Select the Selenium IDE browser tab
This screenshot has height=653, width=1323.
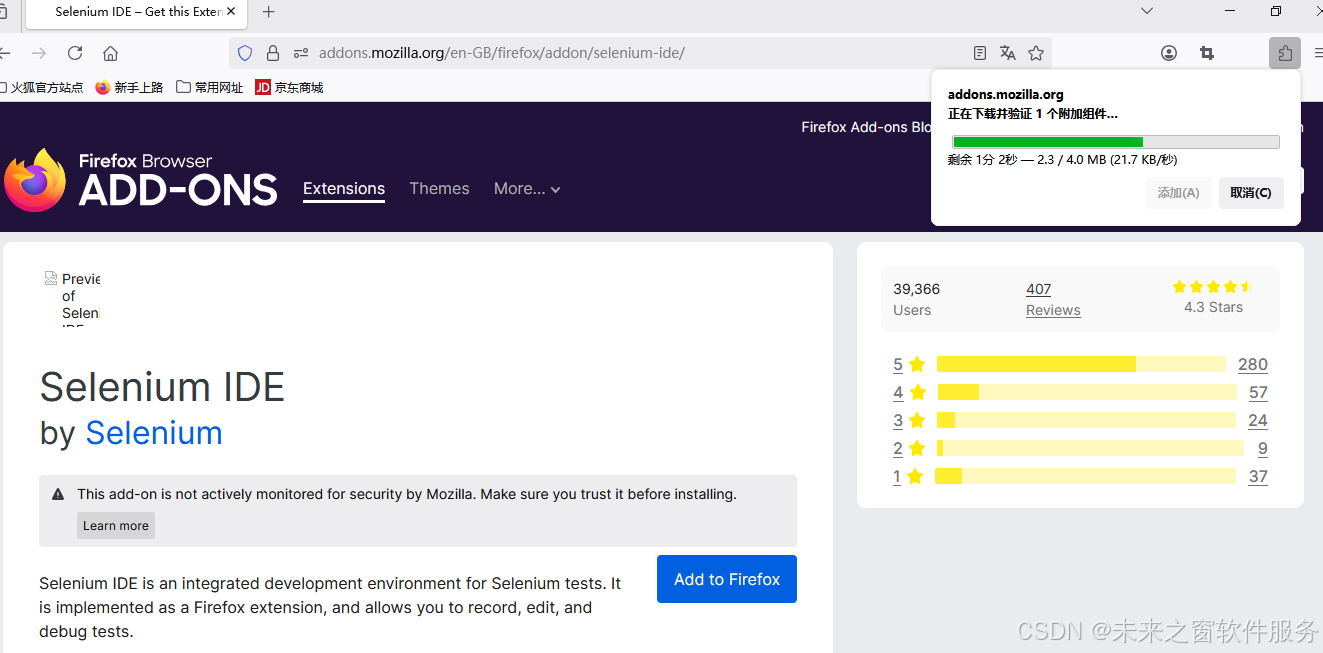[x=136, y=12]
